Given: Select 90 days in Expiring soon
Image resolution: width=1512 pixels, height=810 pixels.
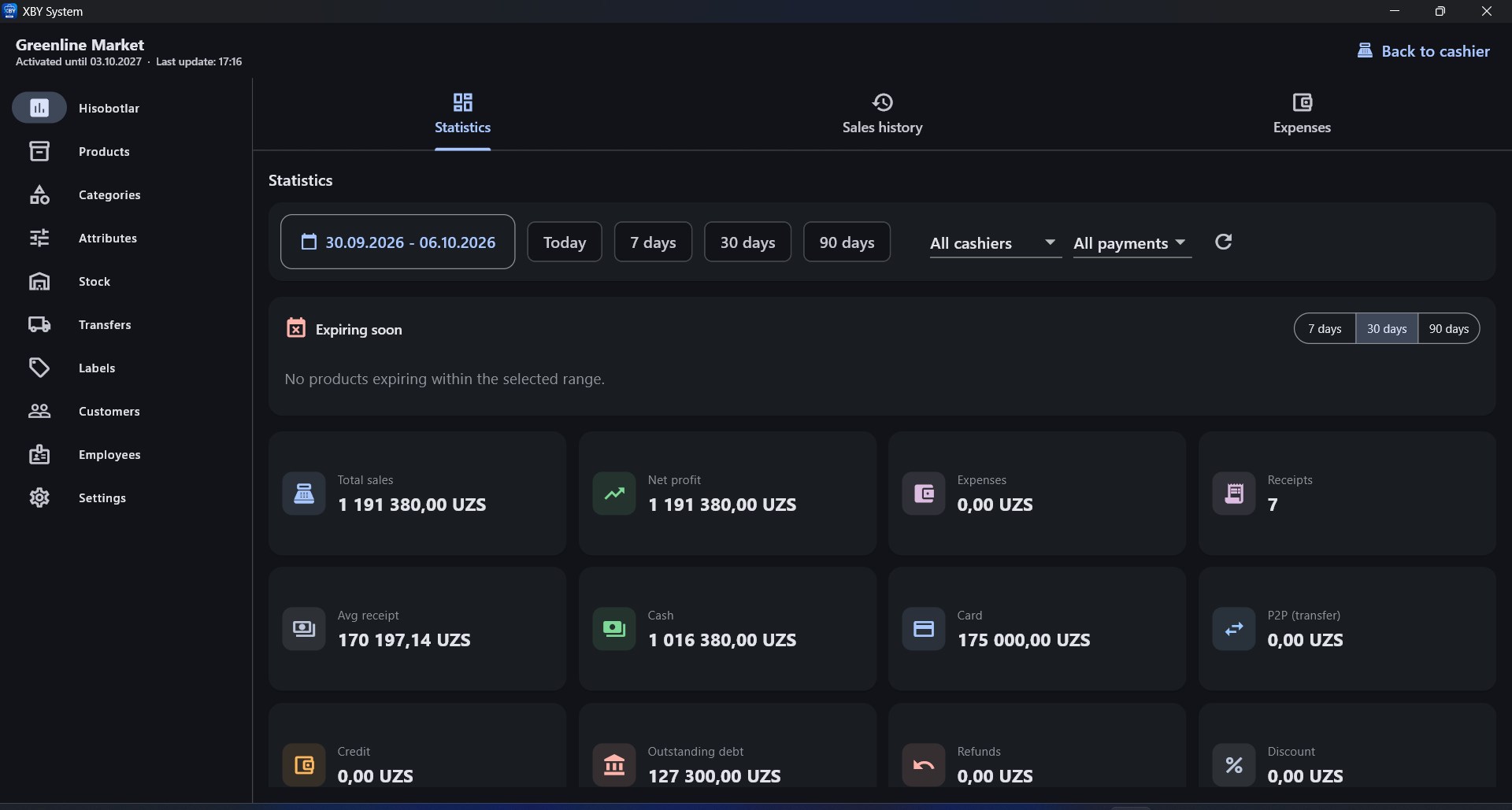Looking at the screenshot, I should 1449,328.
